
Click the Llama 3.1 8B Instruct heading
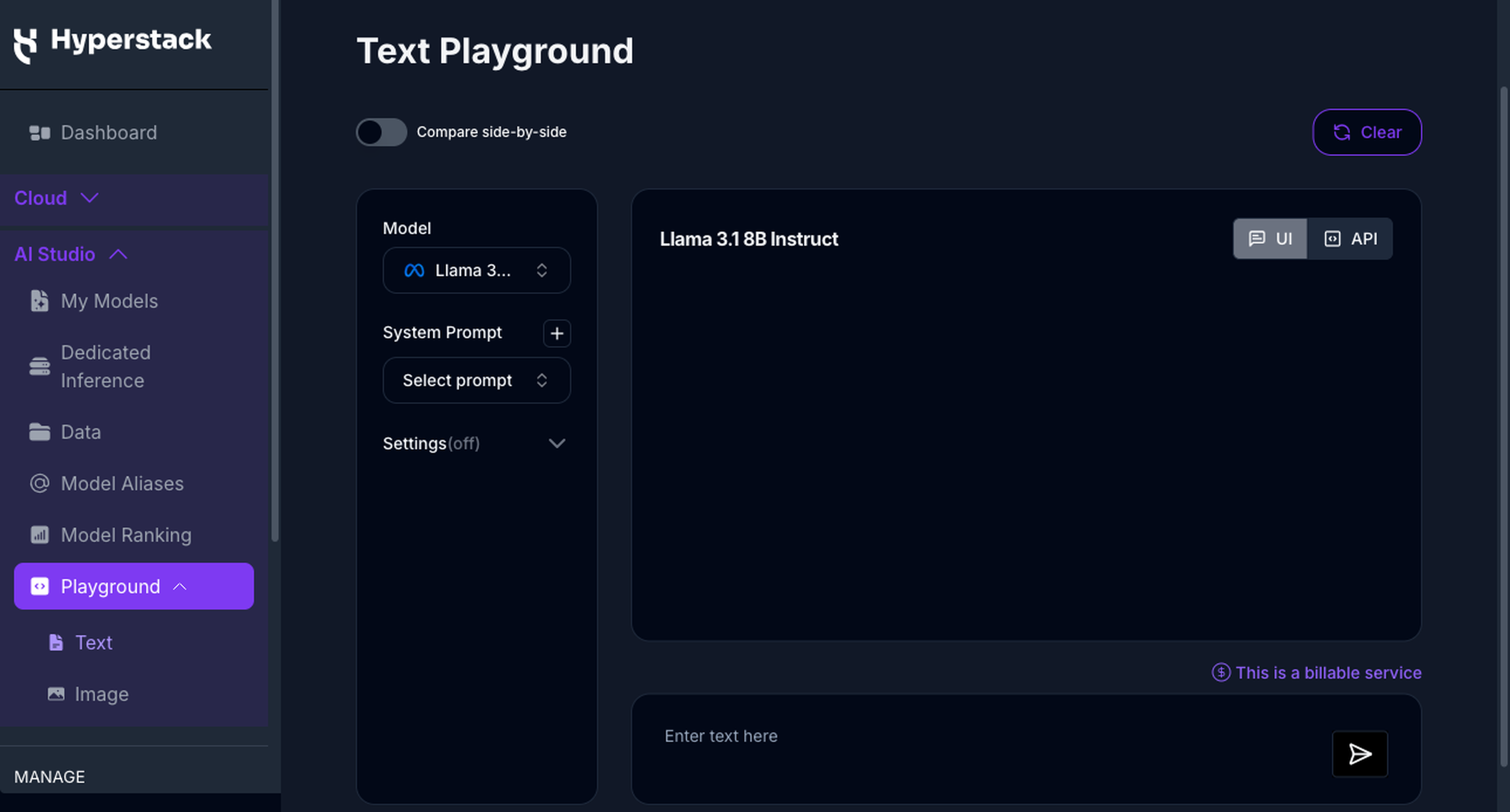click(x=749, y=239)
